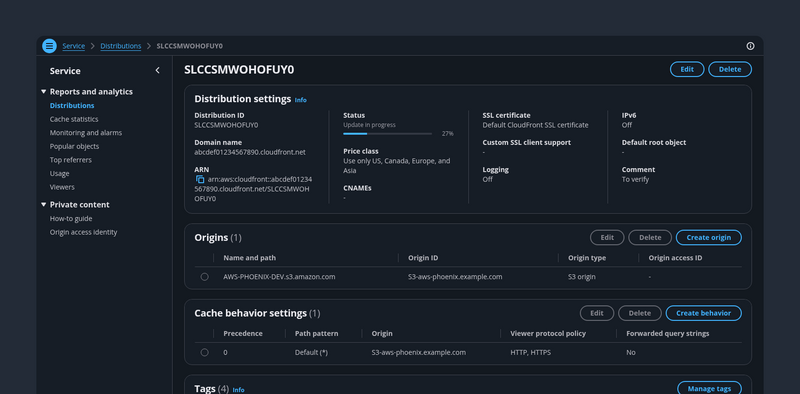800x394 pixels.
Task: Navigate to Distributions breadcrumb link
Action: click(x=121, y=46)
